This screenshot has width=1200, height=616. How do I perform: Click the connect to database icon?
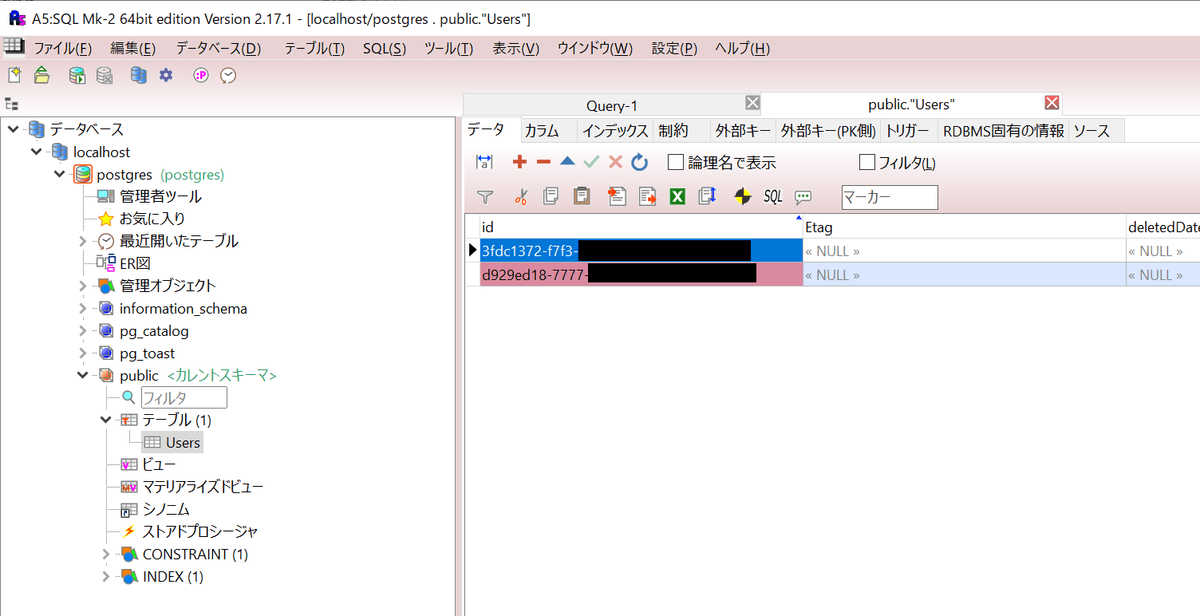coord(77,75)
